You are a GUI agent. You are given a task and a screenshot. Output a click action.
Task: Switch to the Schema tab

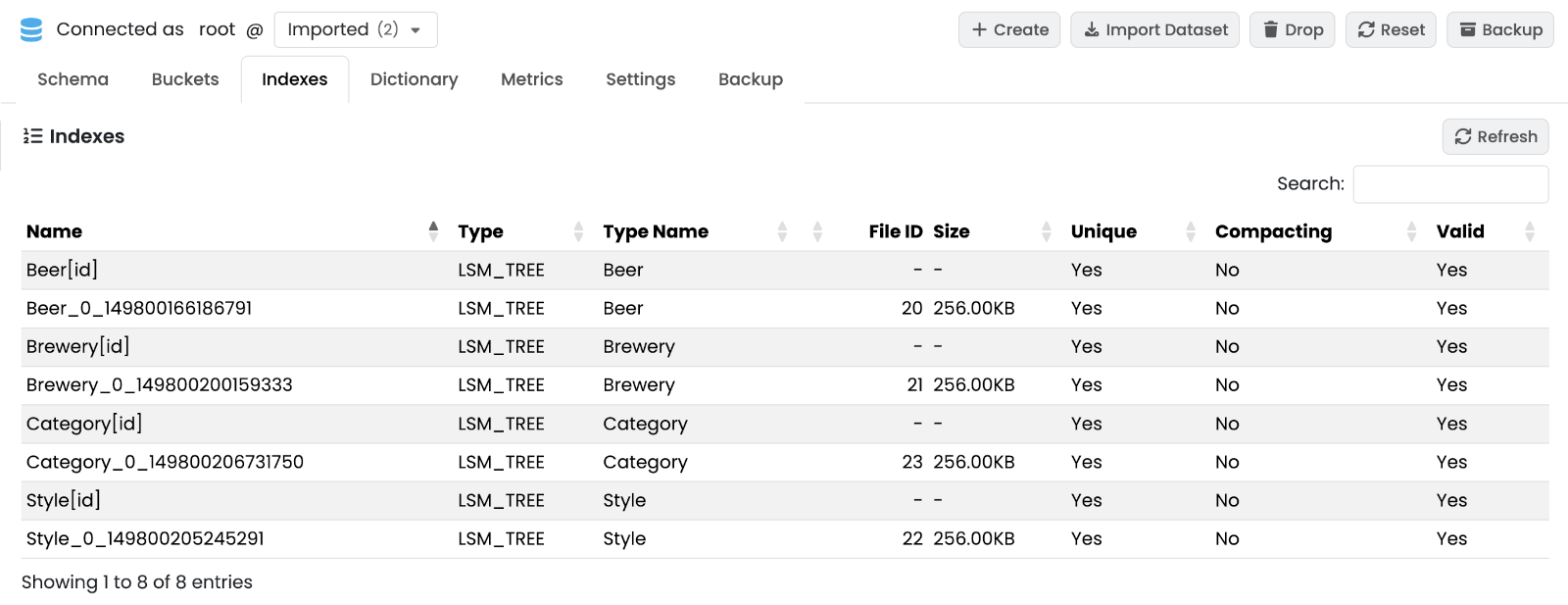(73, 79)
